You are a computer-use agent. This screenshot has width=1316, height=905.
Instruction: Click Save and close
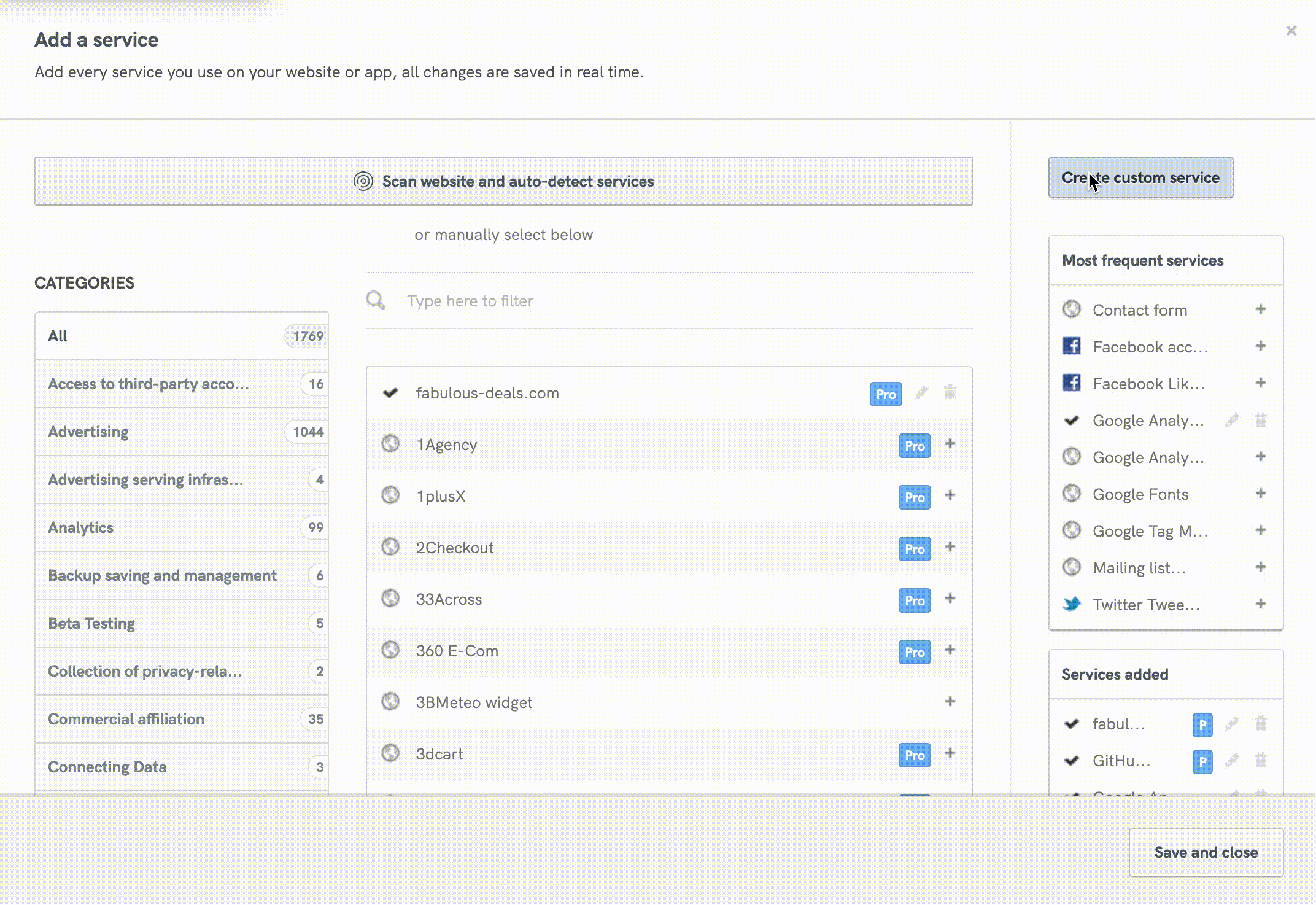(1206, 852)
